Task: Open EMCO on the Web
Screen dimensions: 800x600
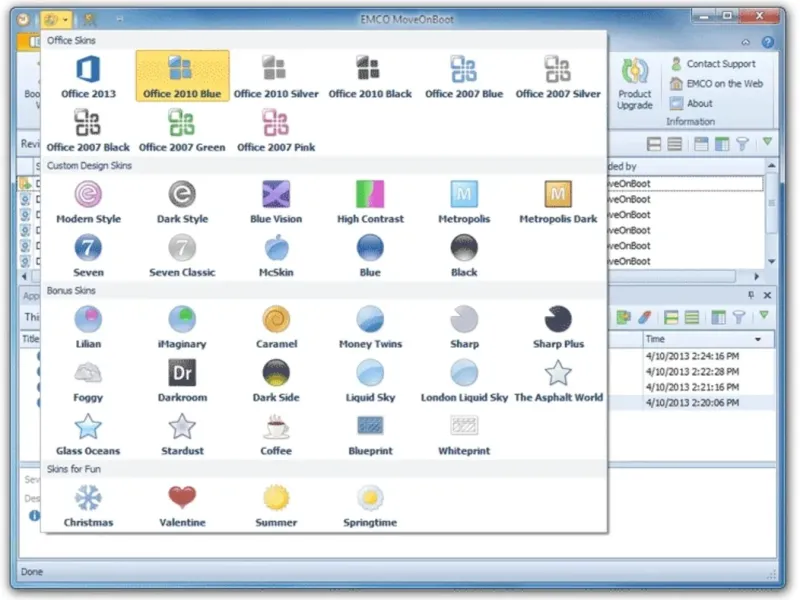Action: pos(717,84)
